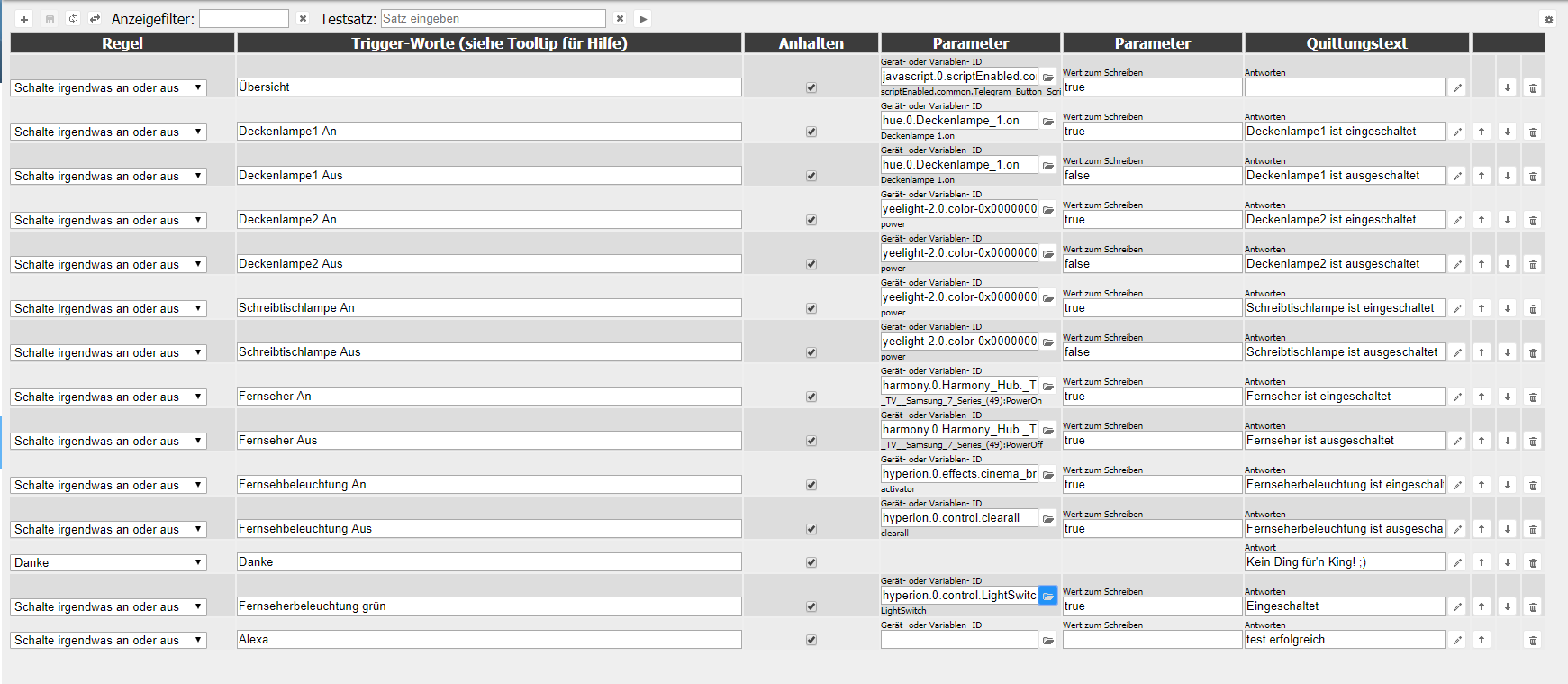Click answer field 'test erfolgreich'
This screenshot has width=1568, height=684.
click(x=1345, y=640)
